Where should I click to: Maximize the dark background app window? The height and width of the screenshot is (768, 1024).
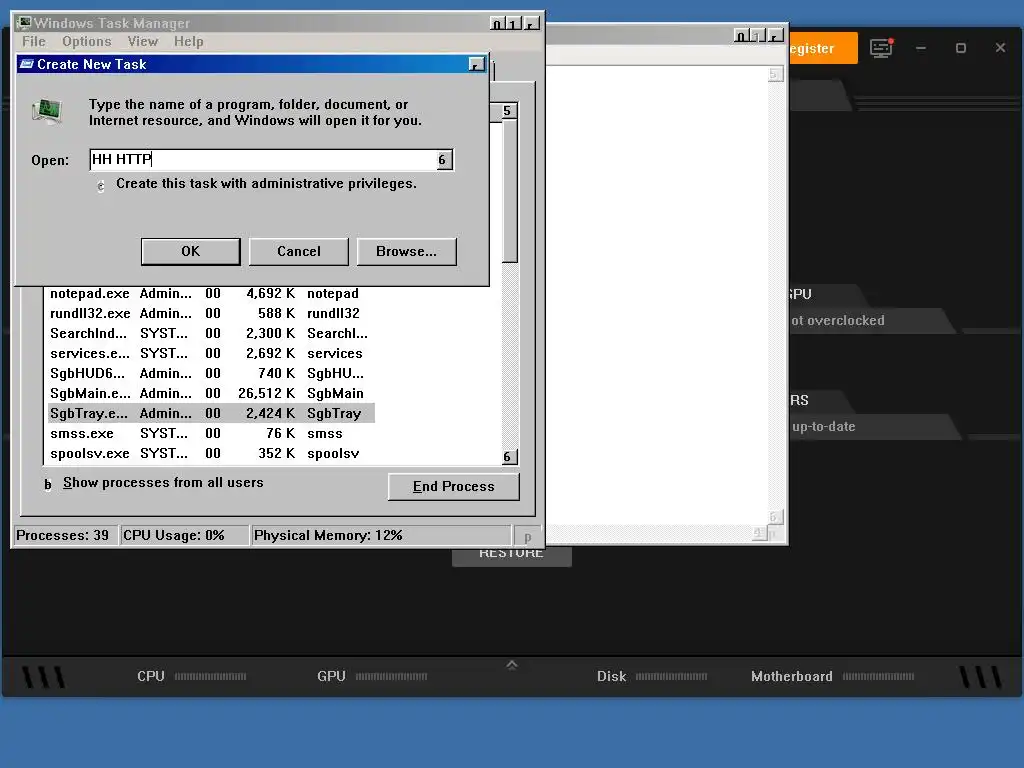pyautogui.click(x=961, y=48)
